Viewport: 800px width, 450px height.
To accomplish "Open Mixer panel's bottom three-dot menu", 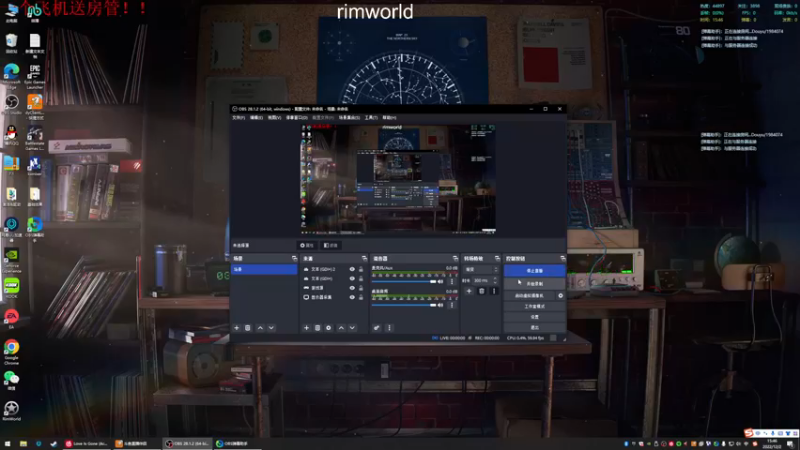I will [x=389, y=328].
